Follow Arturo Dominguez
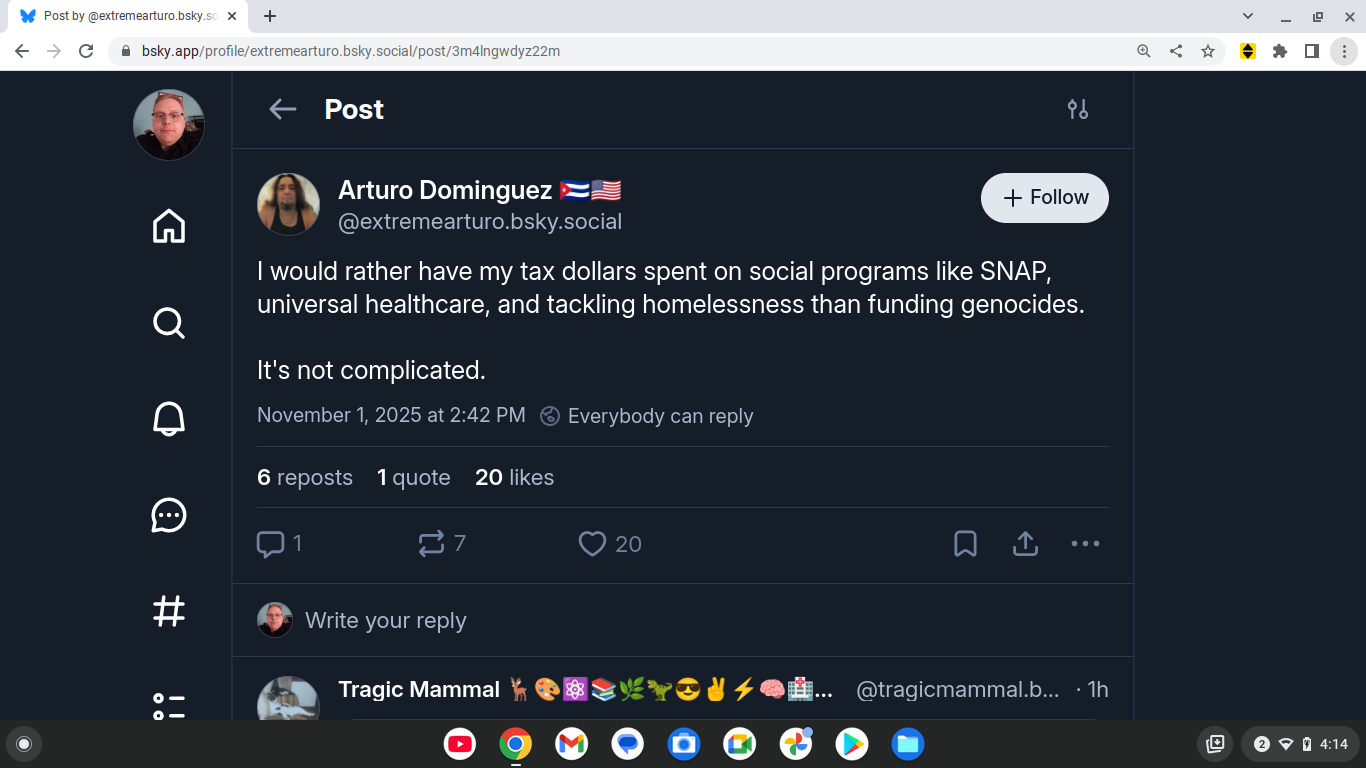 (1045, 198)
